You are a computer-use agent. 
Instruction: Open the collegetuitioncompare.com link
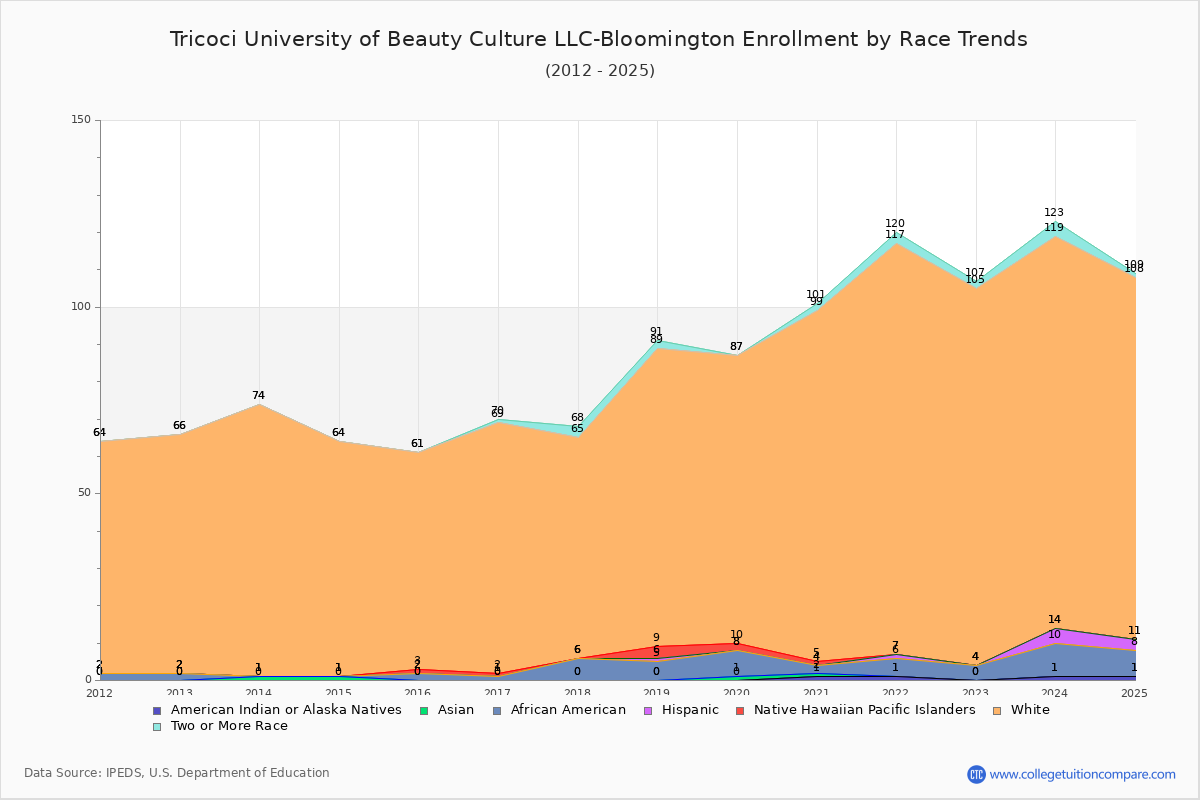tap(1083, 774)
